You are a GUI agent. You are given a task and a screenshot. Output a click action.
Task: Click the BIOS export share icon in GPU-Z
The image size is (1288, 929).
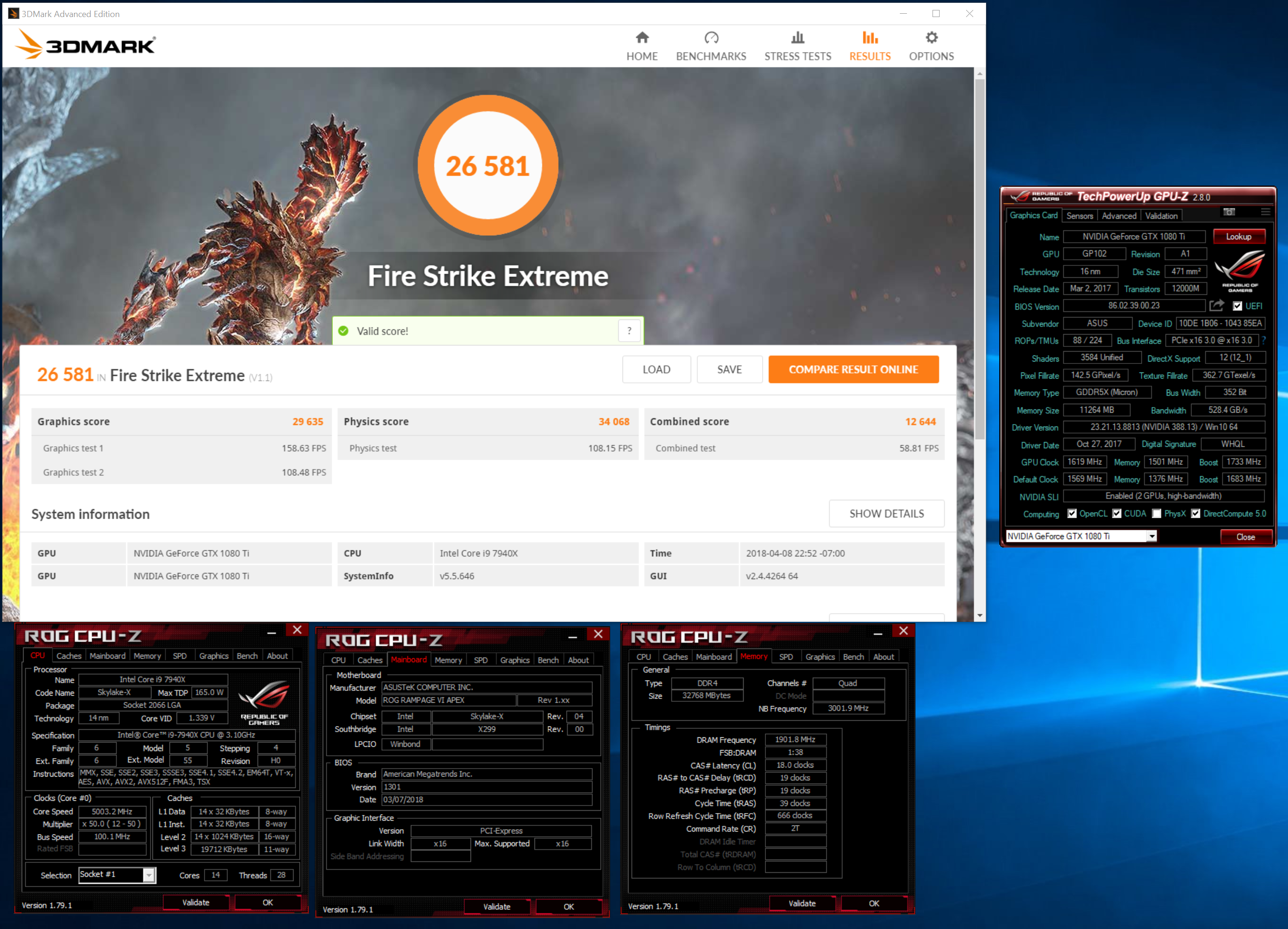click(1217, 306)
